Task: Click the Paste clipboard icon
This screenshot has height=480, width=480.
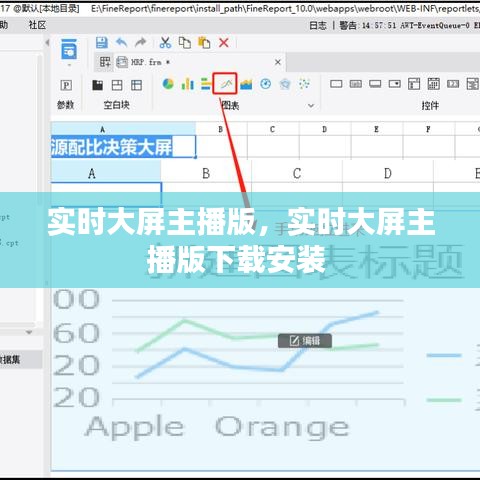Action: coord(204,43)
